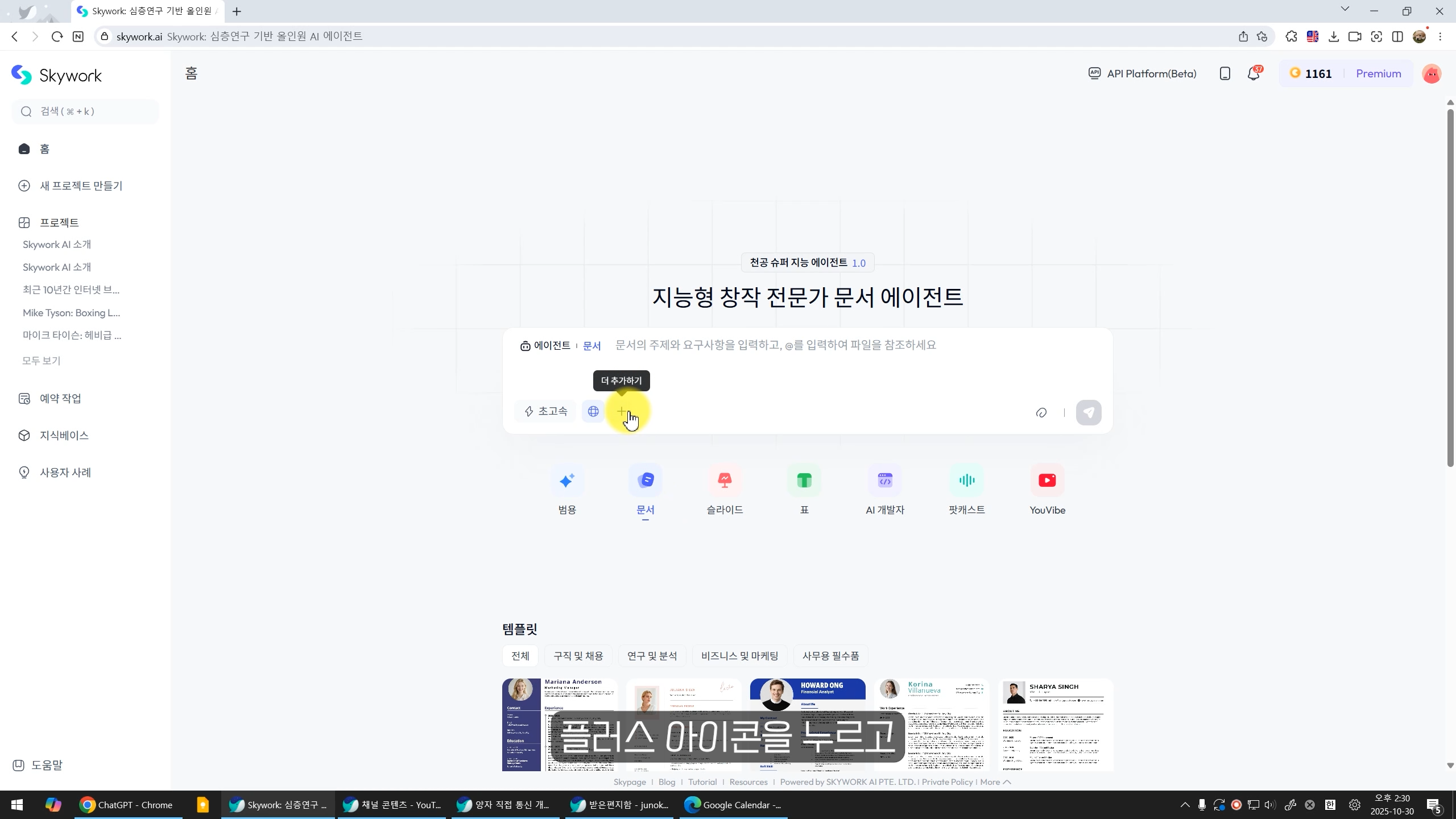Click the browser reload button
The height and width of the screenshot is (819, 1456).
click(57, 36)
